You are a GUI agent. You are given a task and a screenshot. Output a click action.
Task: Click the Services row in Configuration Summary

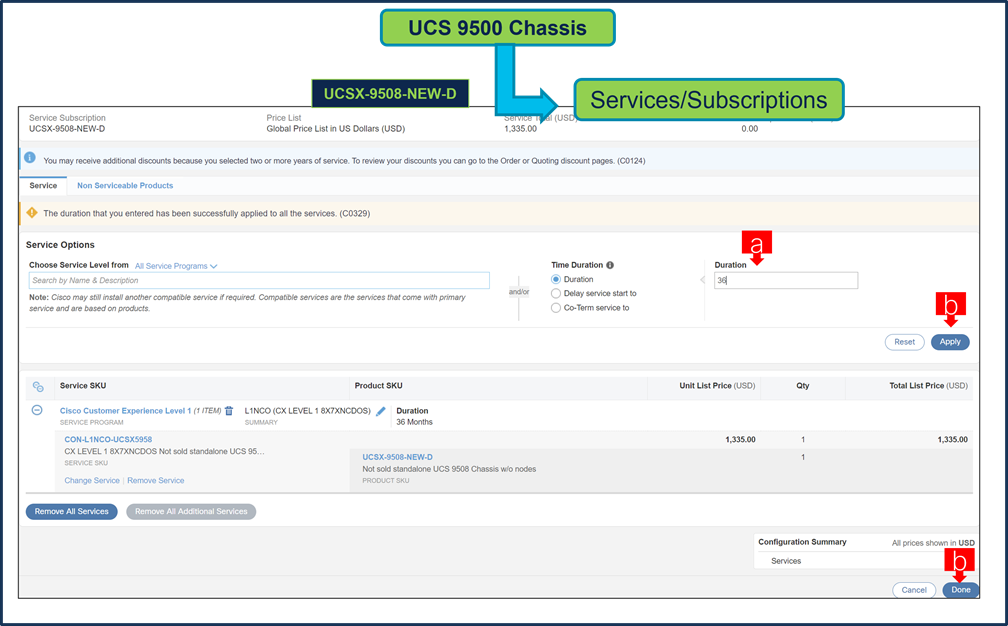tap(786, 561)
